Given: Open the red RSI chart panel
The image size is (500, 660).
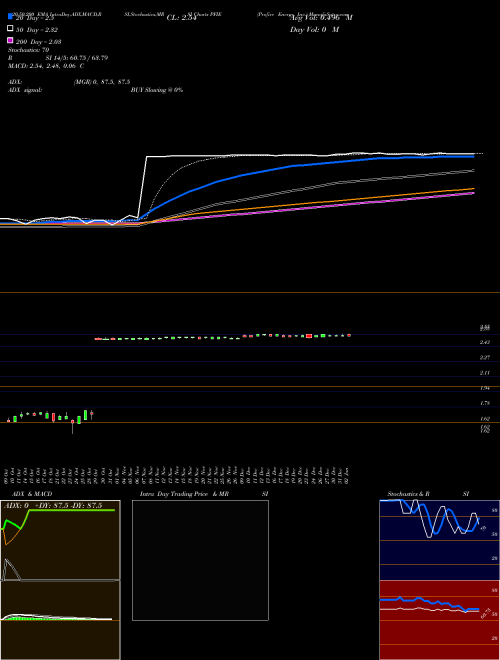Looking at the screenshot, I should tap(439, 620).
